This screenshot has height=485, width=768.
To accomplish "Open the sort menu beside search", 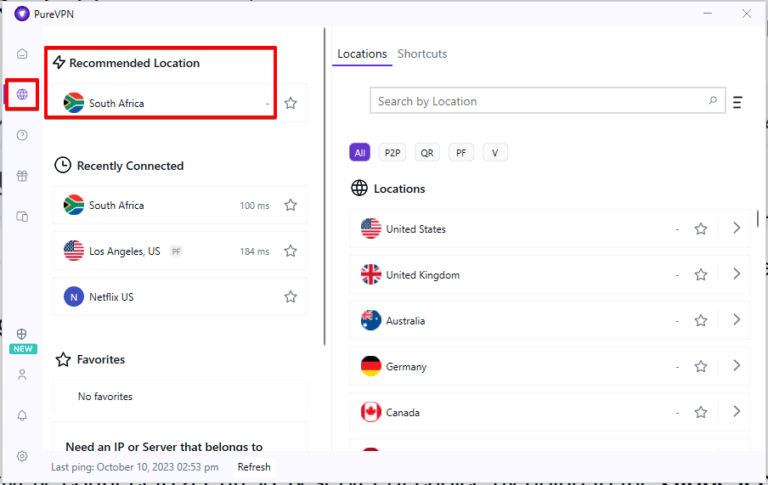I will pyautogui.click(x=737, y=102).
